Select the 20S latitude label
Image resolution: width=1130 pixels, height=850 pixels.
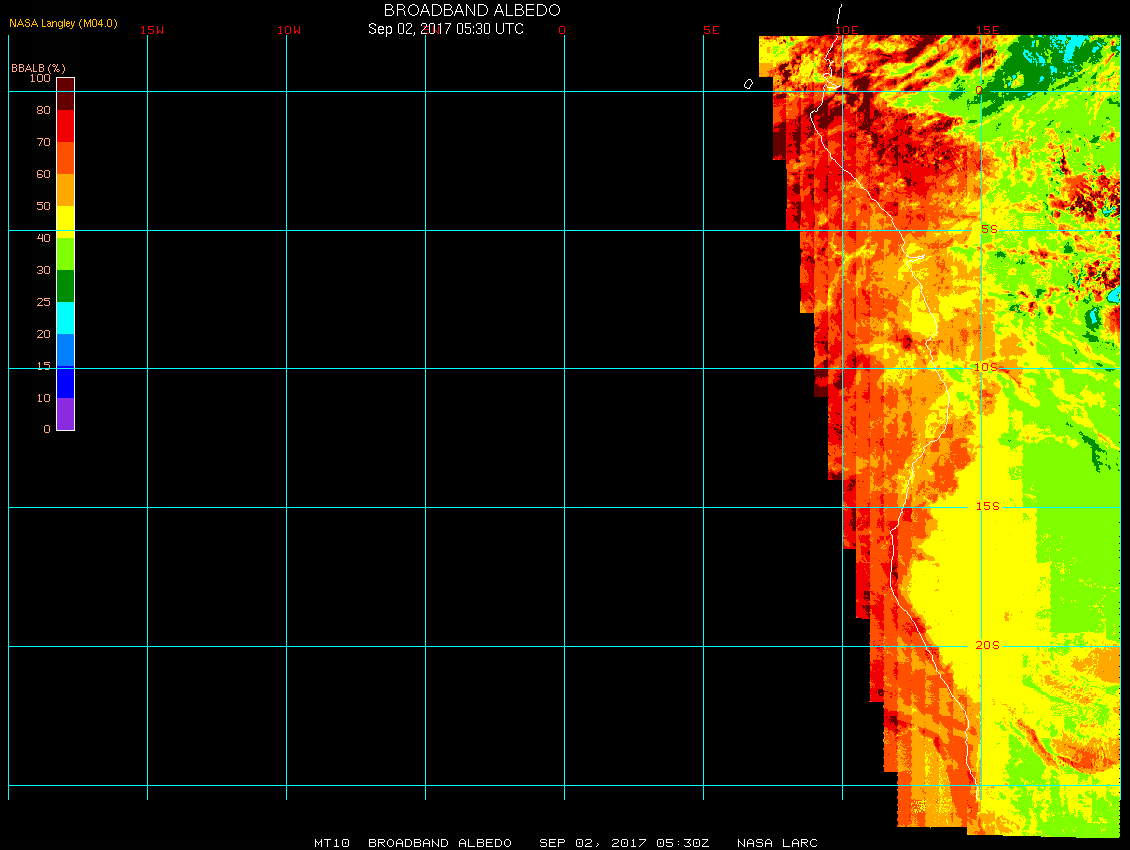987,645
